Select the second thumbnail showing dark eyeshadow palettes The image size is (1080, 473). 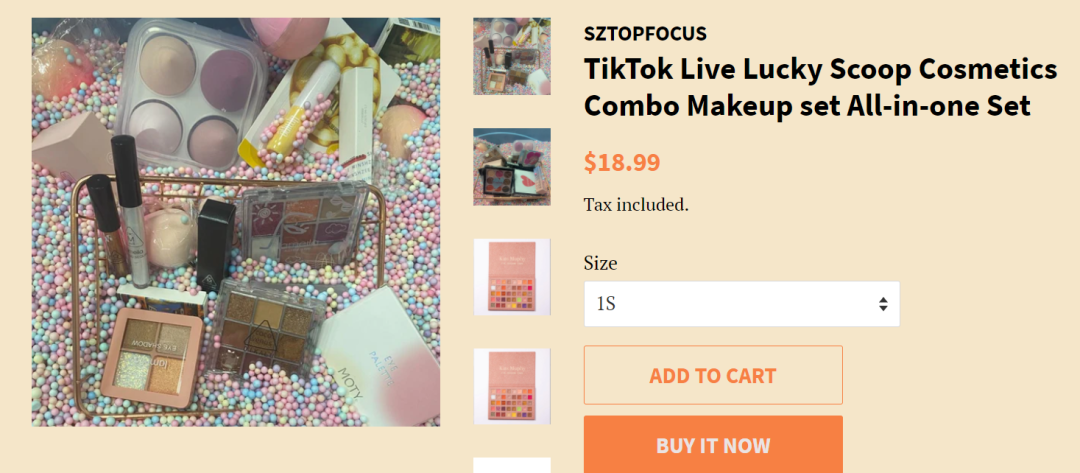click(511, 166)
